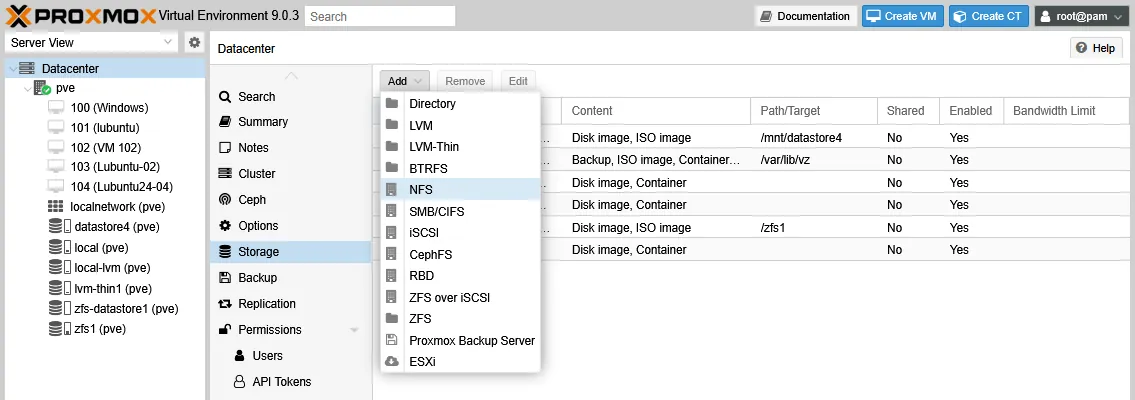This screenshot has height=400, width=1135.
Task: Click the Datacenter server icon in tree
Action: tap(27, 68)
